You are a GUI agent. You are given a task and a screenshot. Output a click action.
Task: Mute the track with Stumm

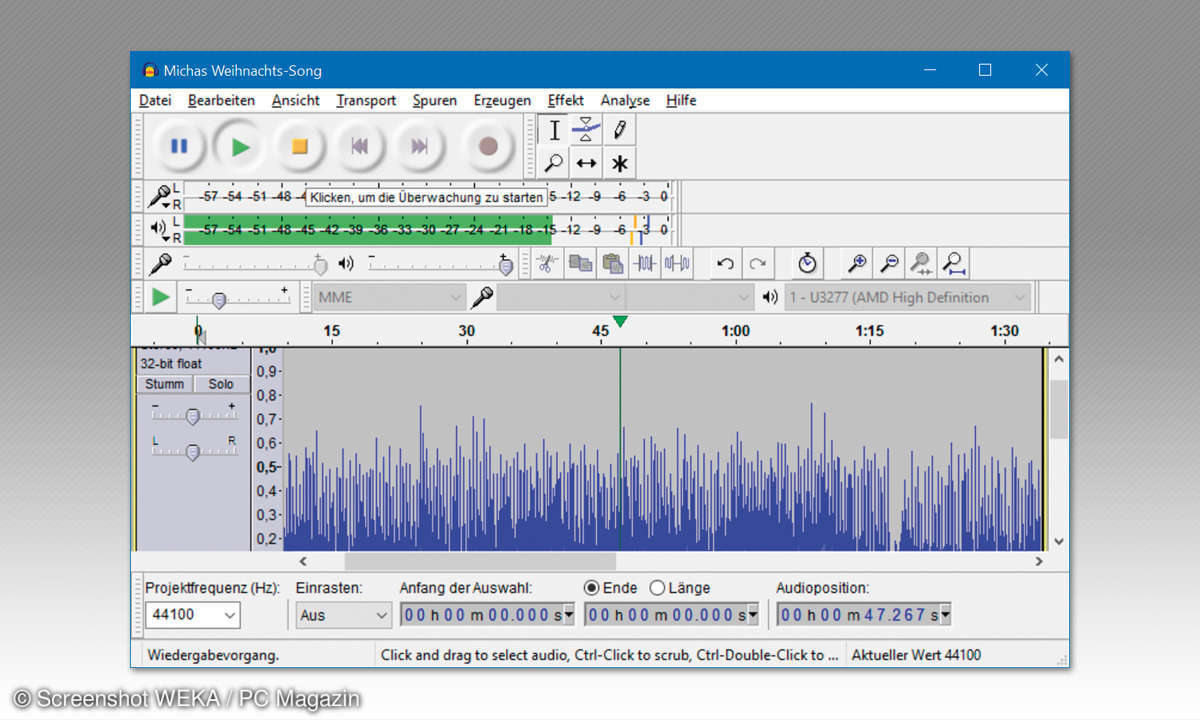click(165, 384)
